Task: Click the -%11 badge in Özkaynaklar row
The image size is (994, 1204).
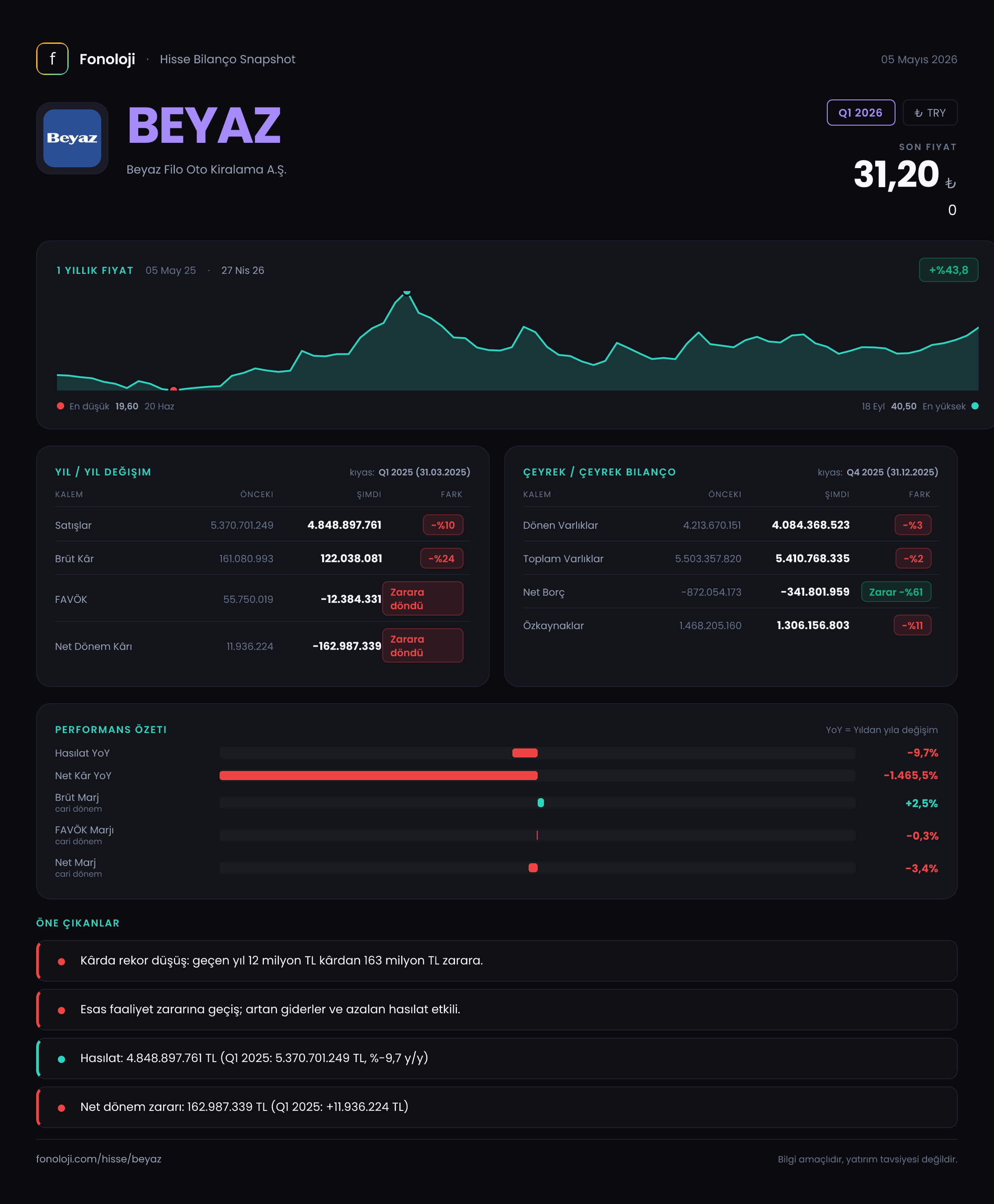Action: (912, 626)
